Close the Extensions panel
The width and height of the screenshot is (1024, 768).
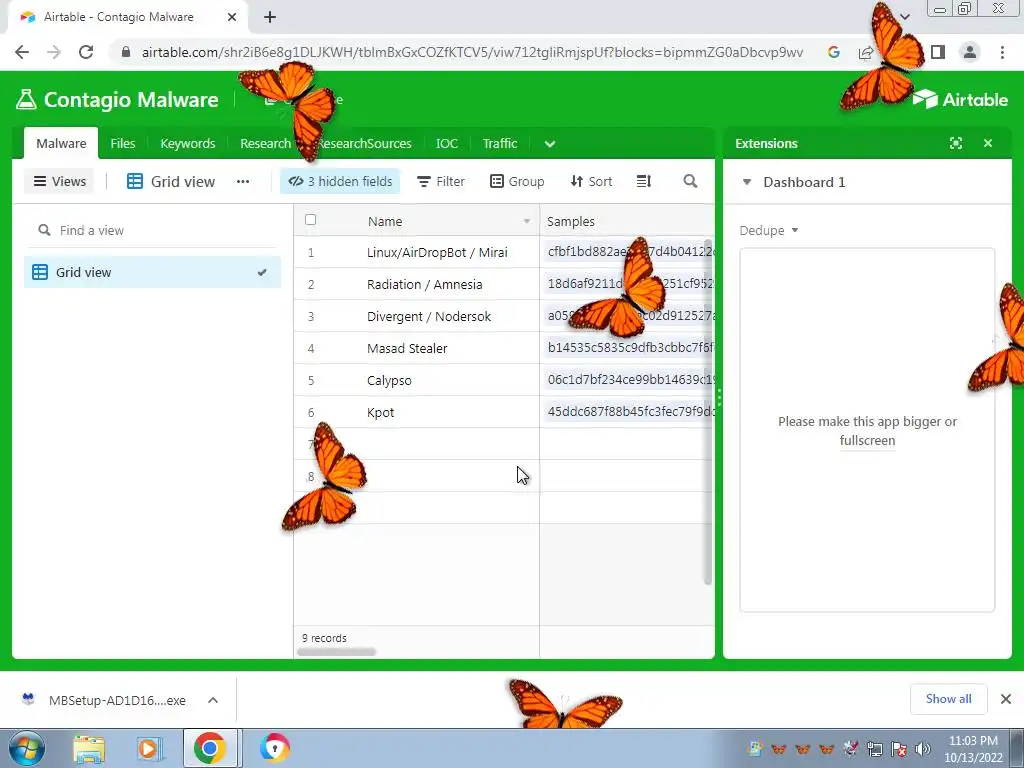coord(988,143)
